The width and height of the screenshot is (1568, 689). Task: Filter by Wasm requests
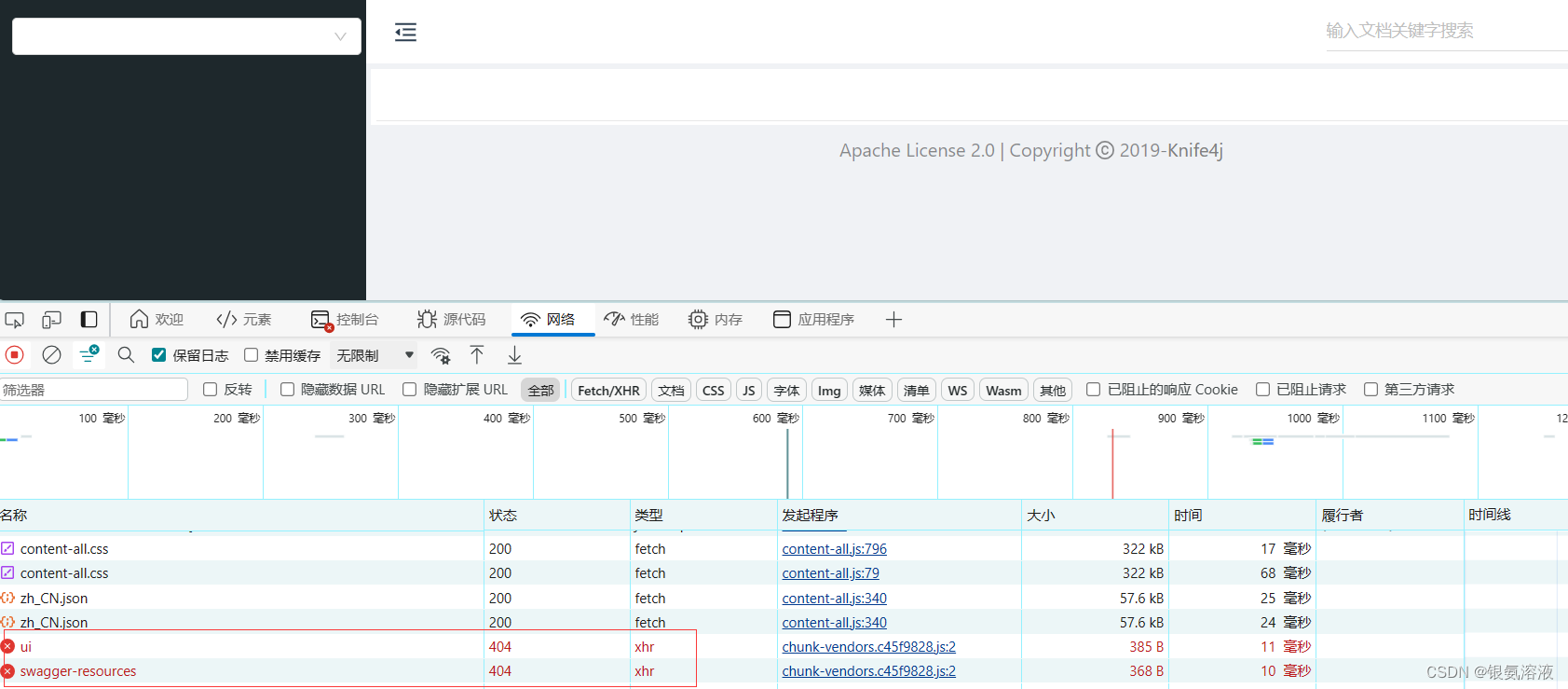[1004, 391]
